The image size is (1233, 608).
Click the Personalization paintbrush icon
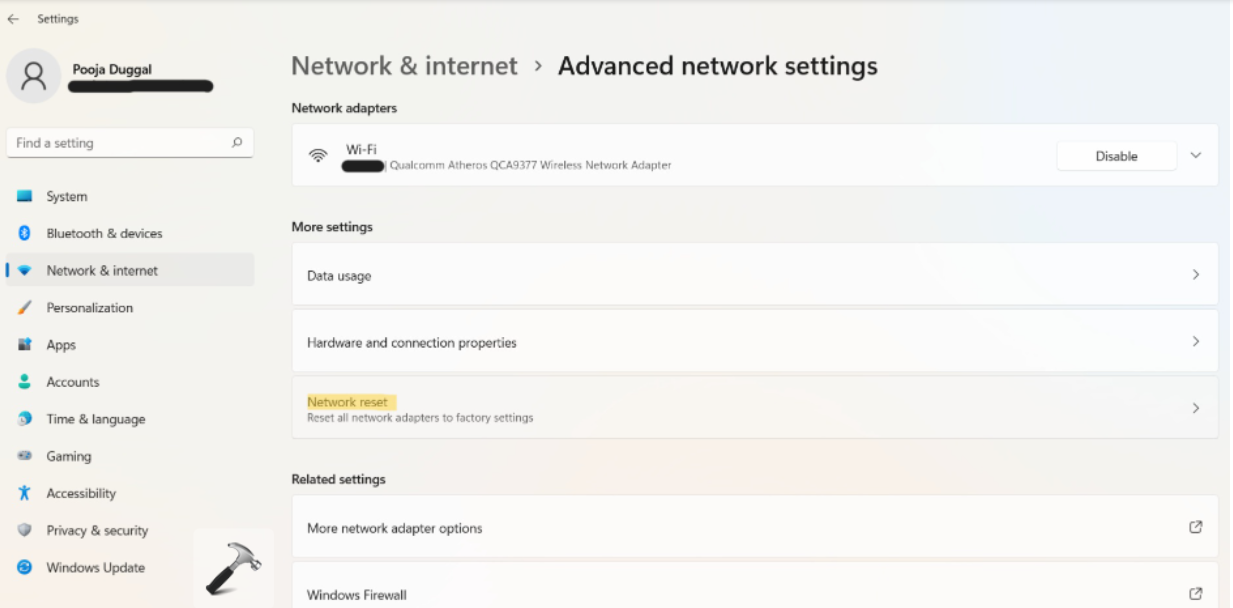tap(25, 308)
